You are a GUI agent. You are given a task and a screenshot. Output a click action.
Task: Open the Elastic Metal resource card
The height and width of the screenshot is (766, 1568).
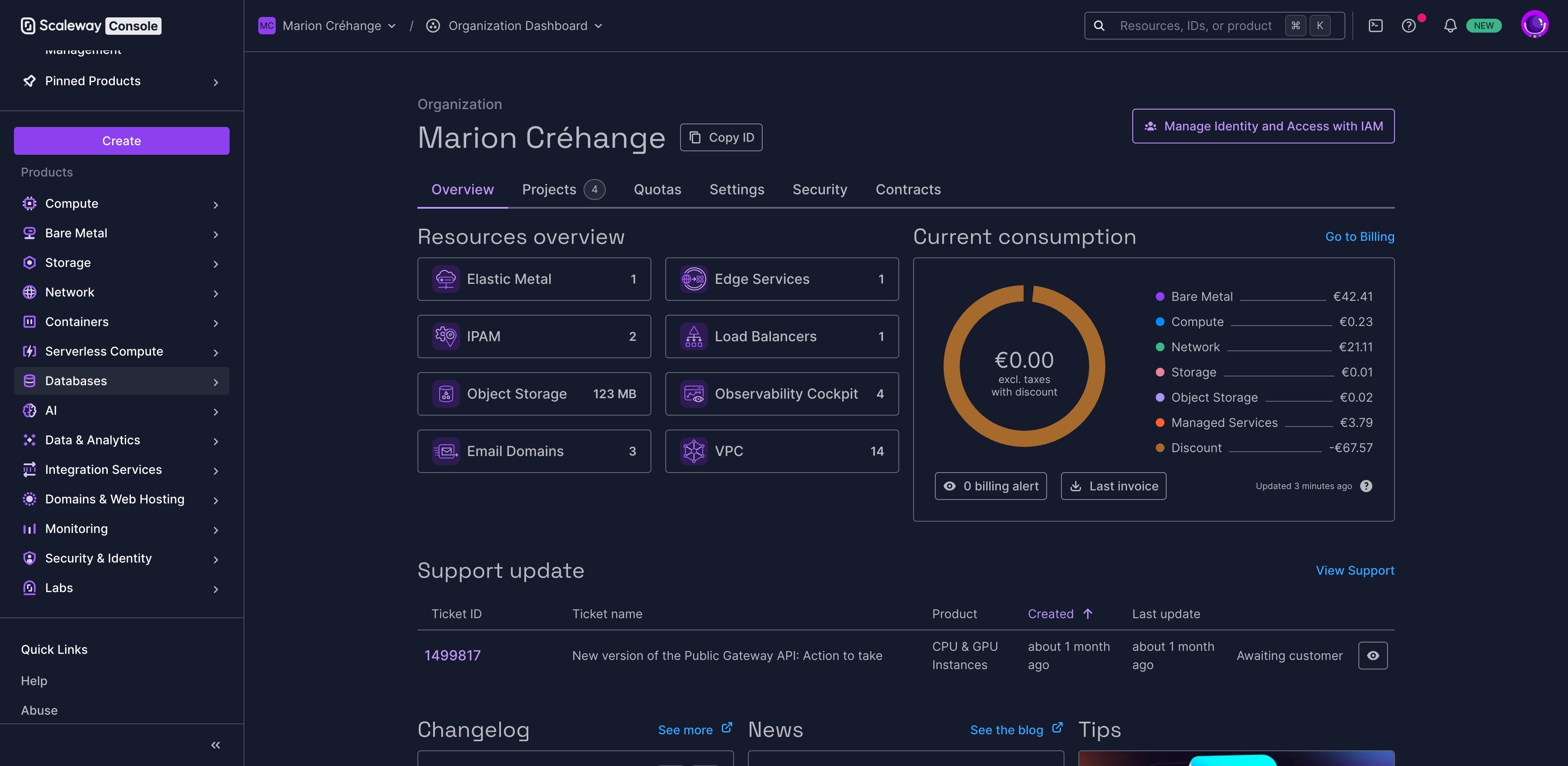[534, 279]
